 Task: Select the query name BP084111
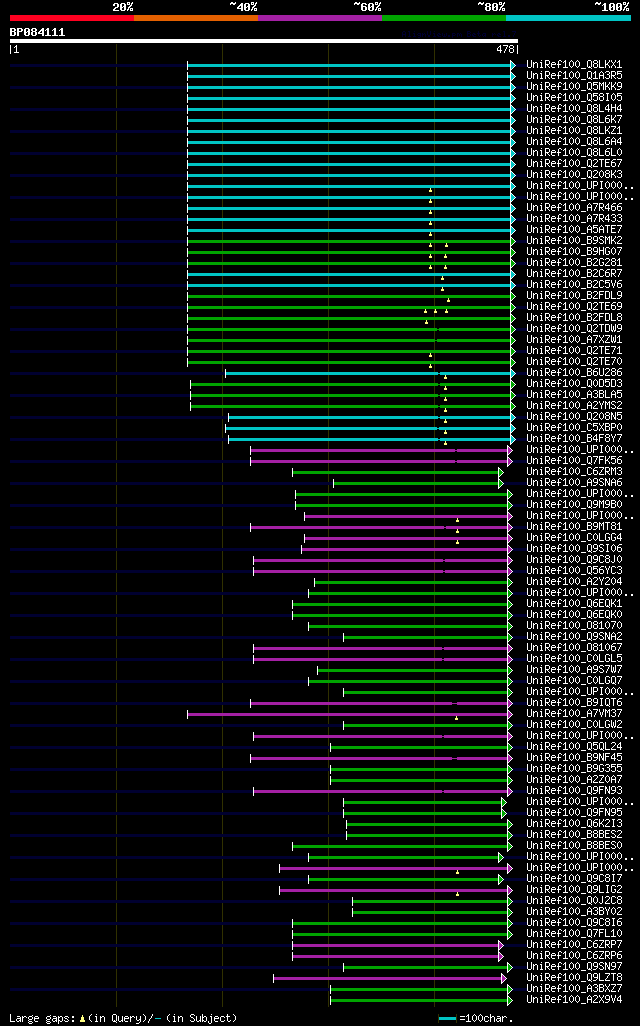point(37,32)
